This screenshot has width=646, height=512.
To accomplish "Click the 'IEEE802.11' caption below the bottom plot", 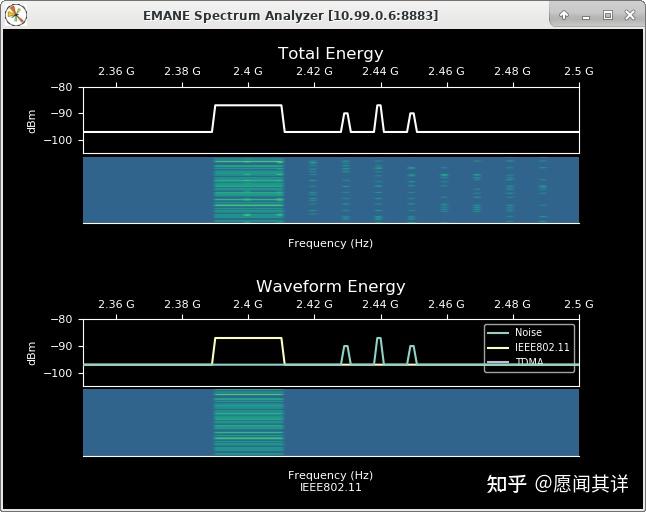I will point(331,487).
